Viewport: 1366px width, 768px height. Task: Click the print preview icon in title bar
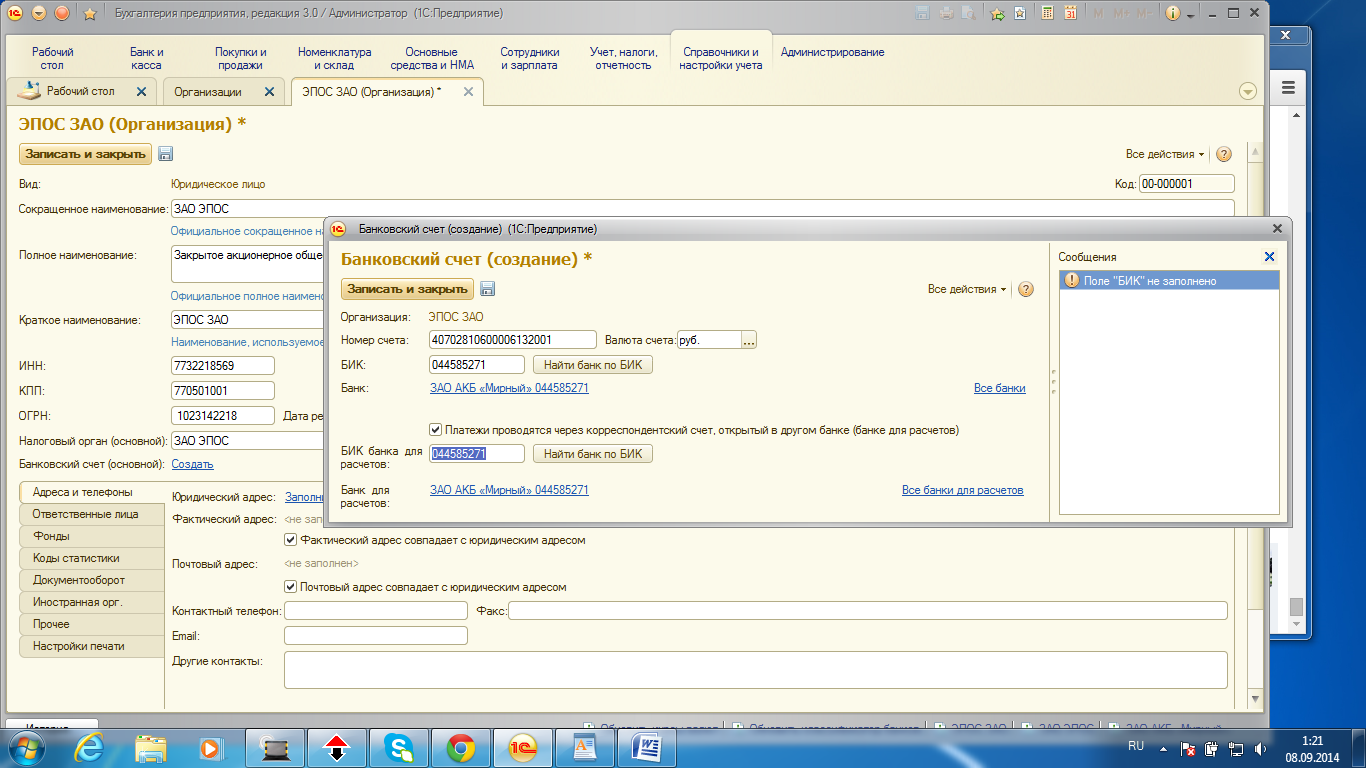[967, 14]
